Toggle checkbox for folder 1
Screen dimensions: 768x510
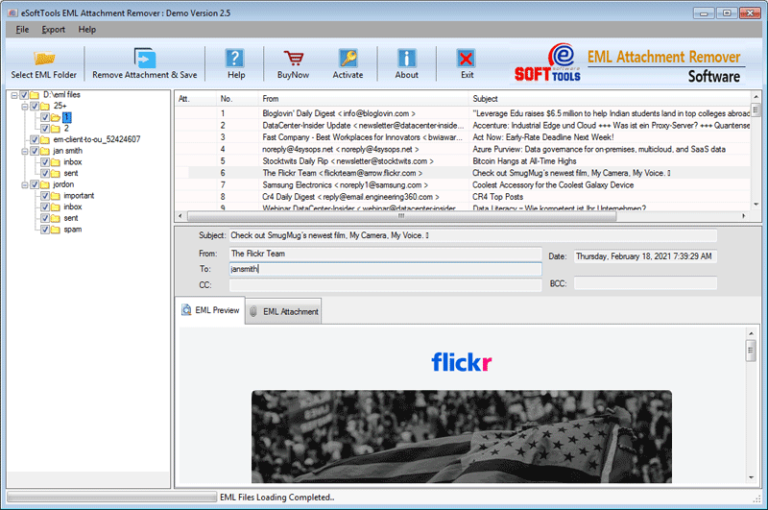45,117
